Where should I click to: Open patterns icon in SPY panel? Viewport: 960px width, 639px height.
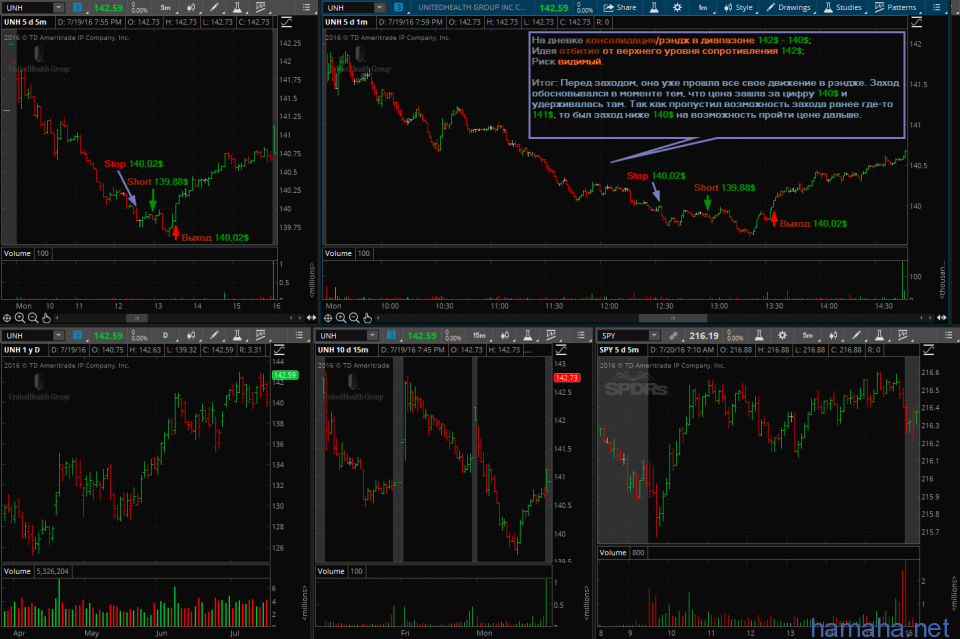point(902,335)
